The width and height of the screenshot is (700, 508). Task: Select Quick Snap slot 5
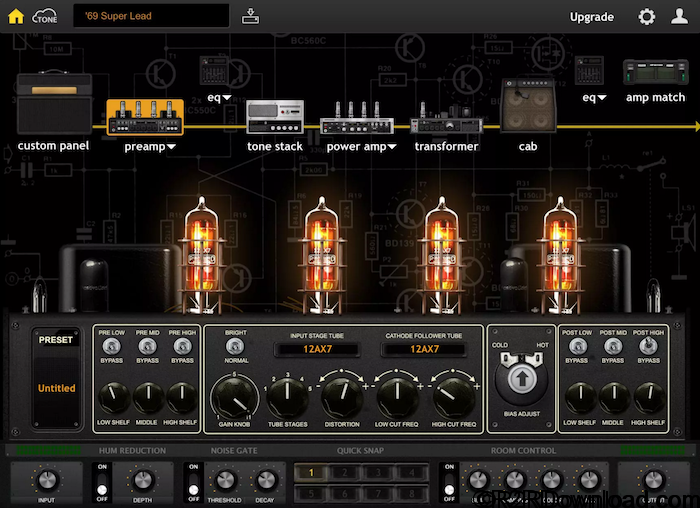coord(311,493)
